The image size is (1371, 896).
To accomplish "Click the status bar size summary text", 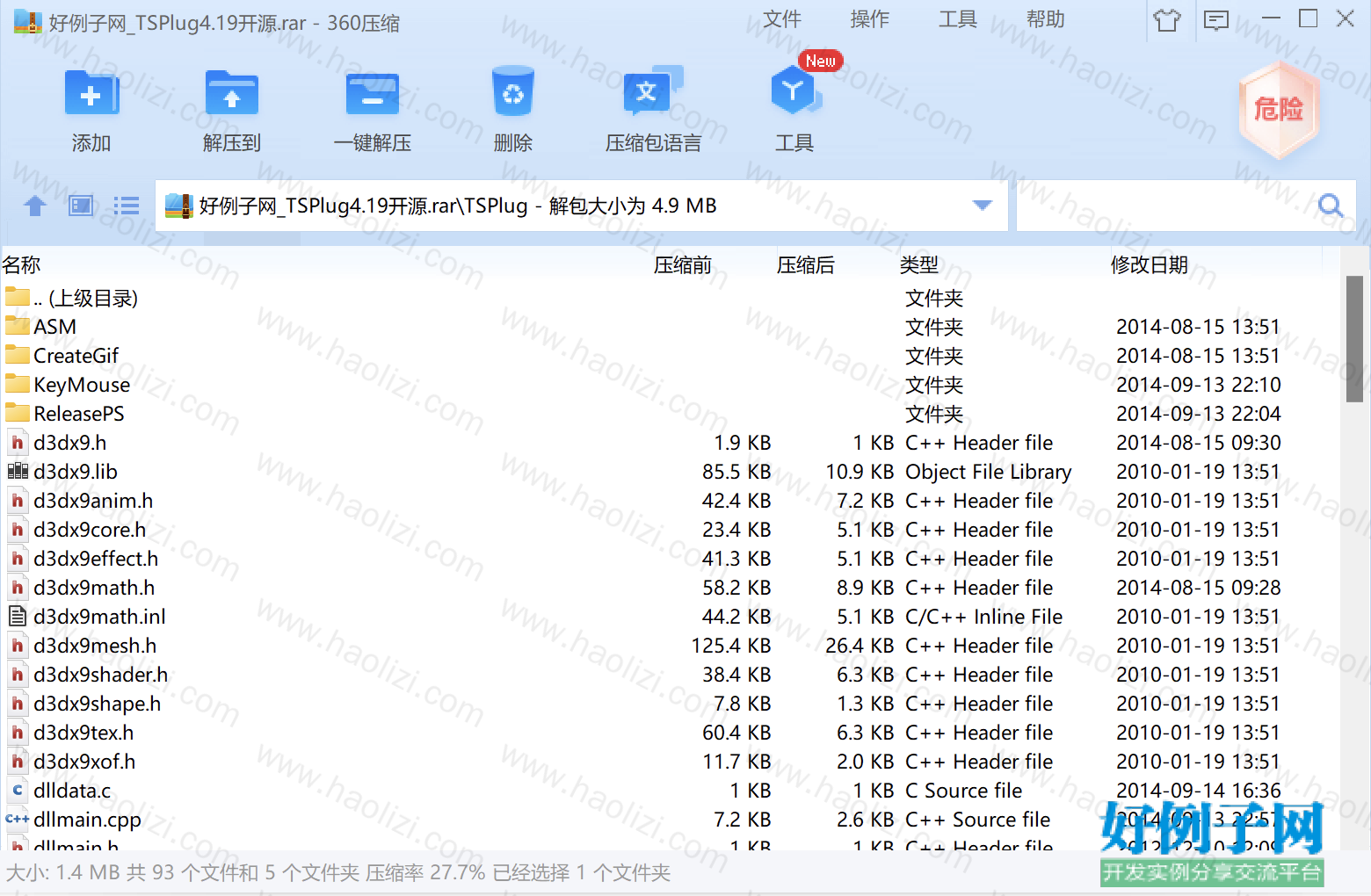I will pos(338,872).
